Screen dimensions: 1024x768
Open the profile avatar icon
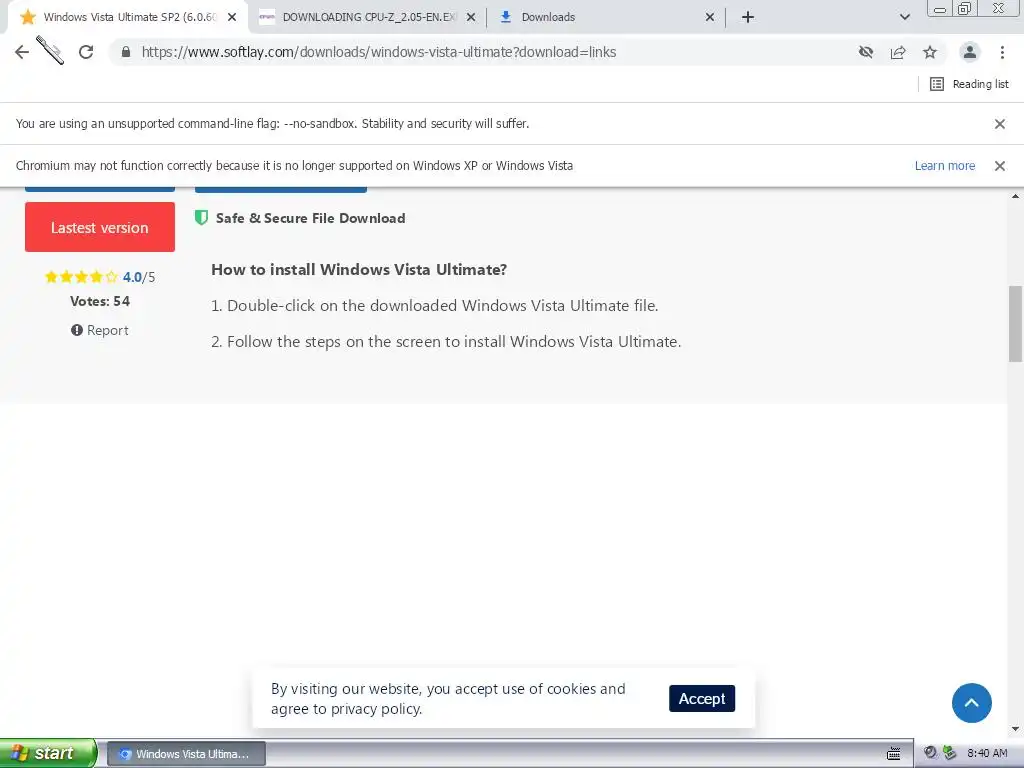970,52
